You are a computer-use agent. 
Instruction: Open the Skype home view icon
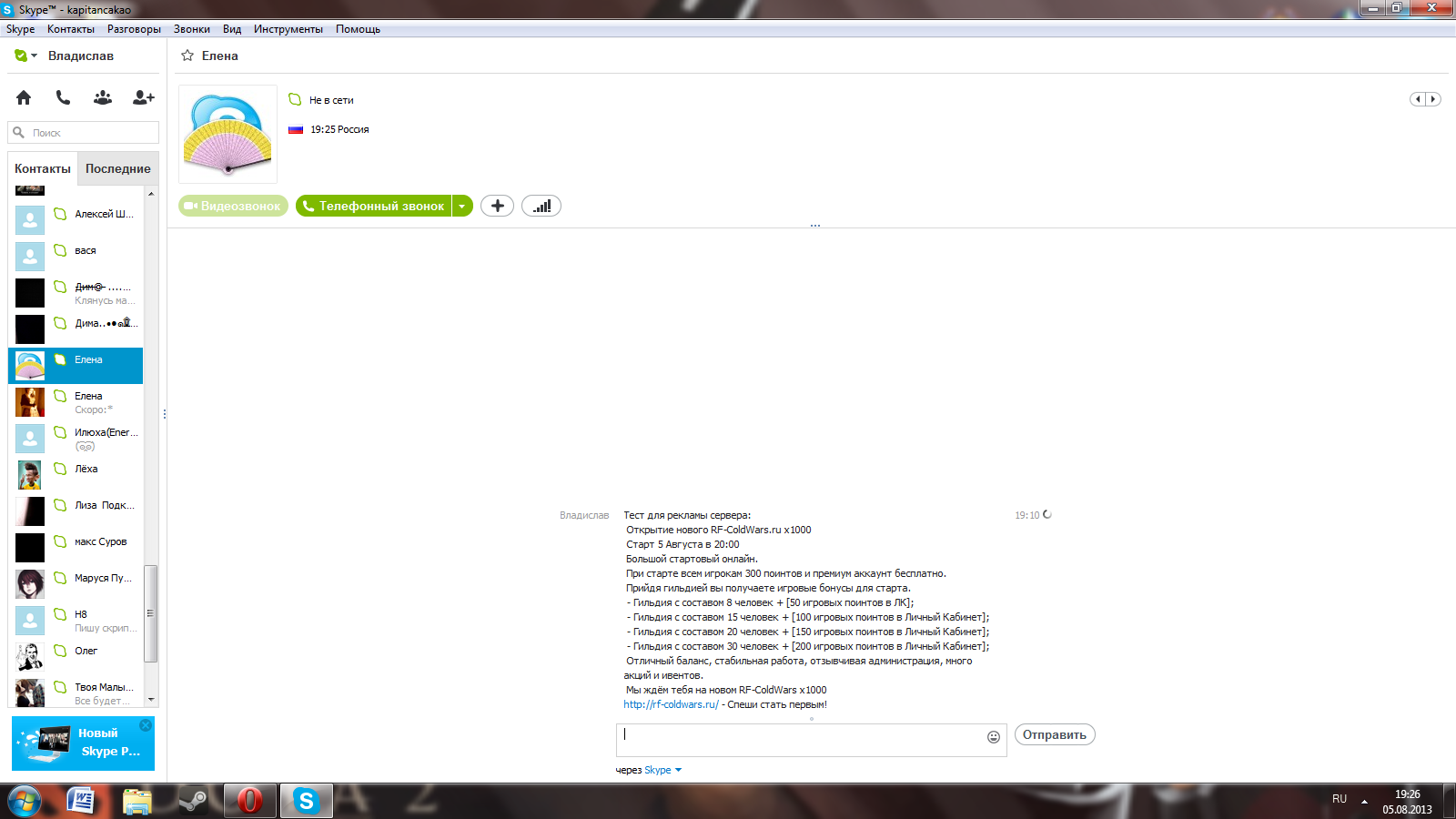pyautogui.click(x=24, y=97)
